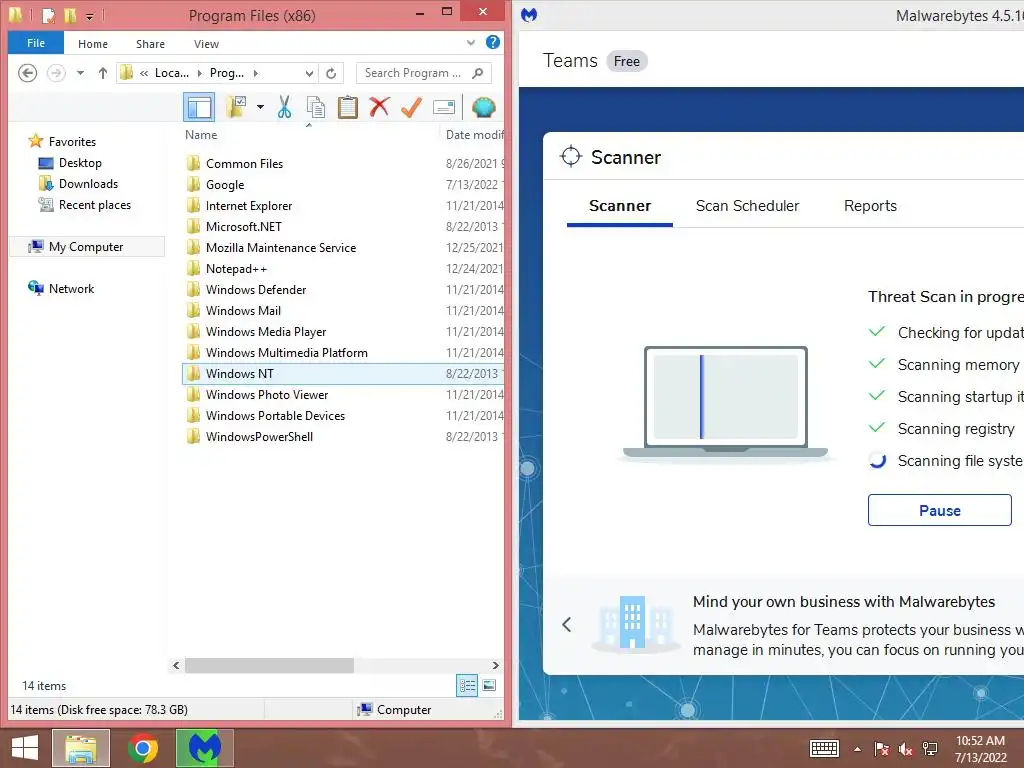Expand the address bar history dropdown

pos(310,73)
